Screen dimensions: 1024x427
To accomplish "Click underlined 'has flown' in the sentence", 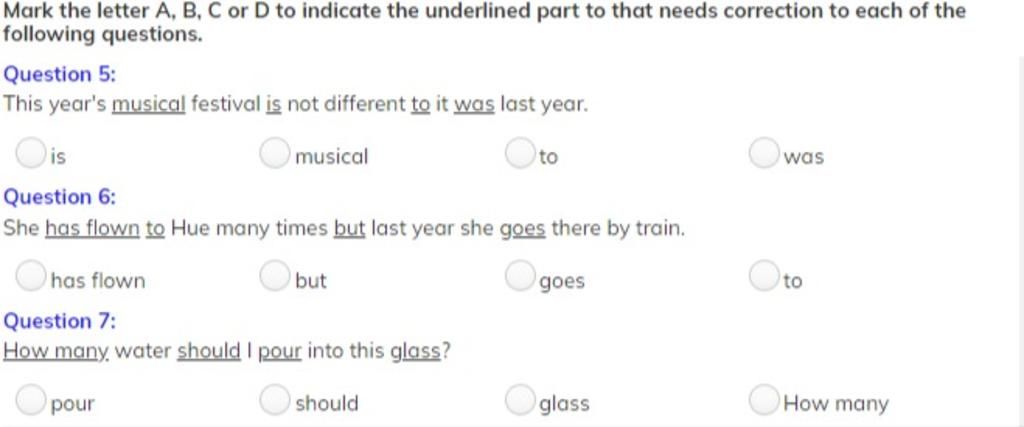I will [93, 229].
